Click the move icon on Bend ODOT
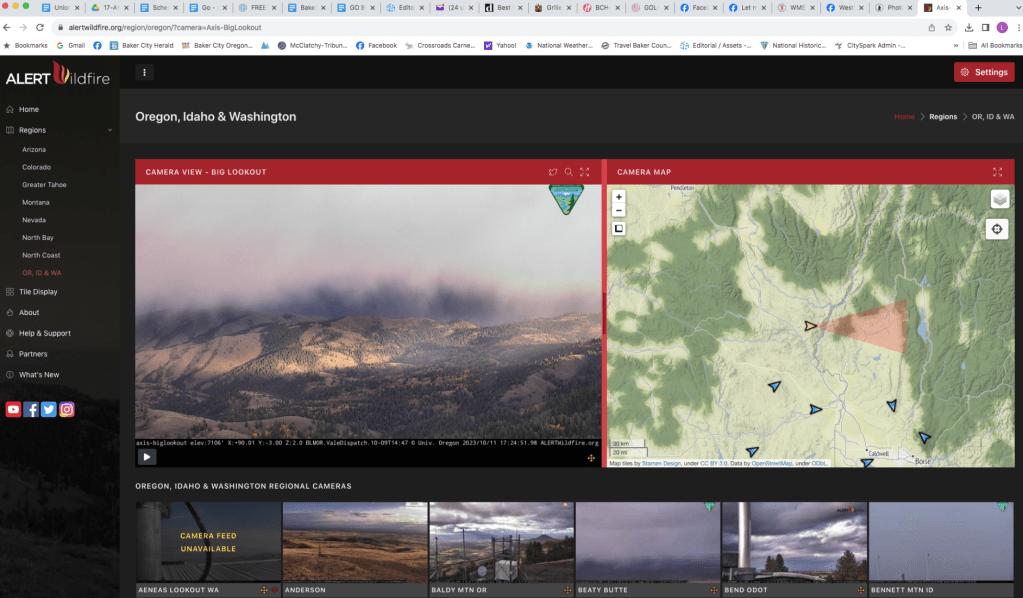 (861, 590)
